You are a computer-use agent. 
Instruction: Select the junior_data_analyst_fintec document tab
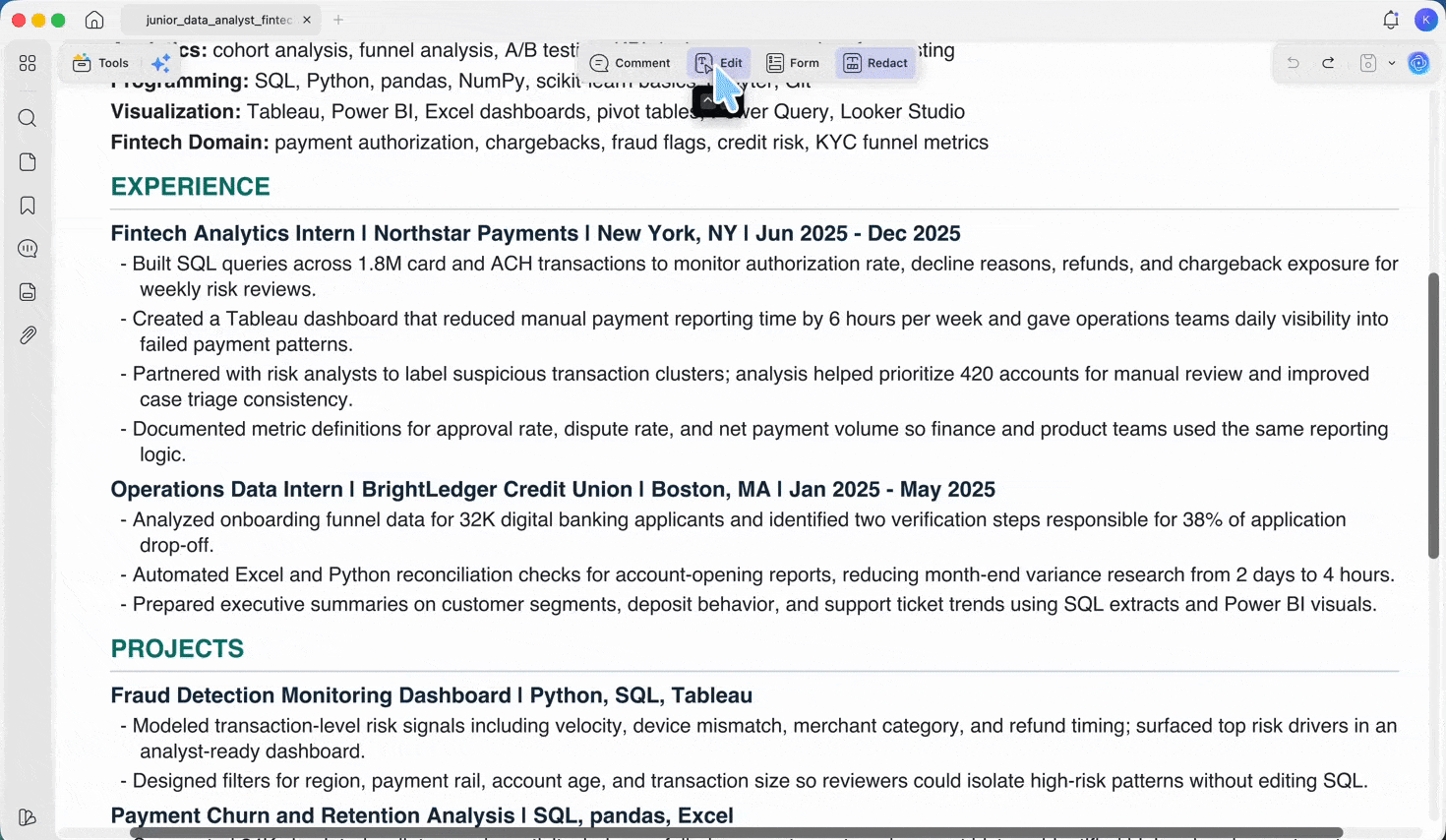[x=218, y=20]
